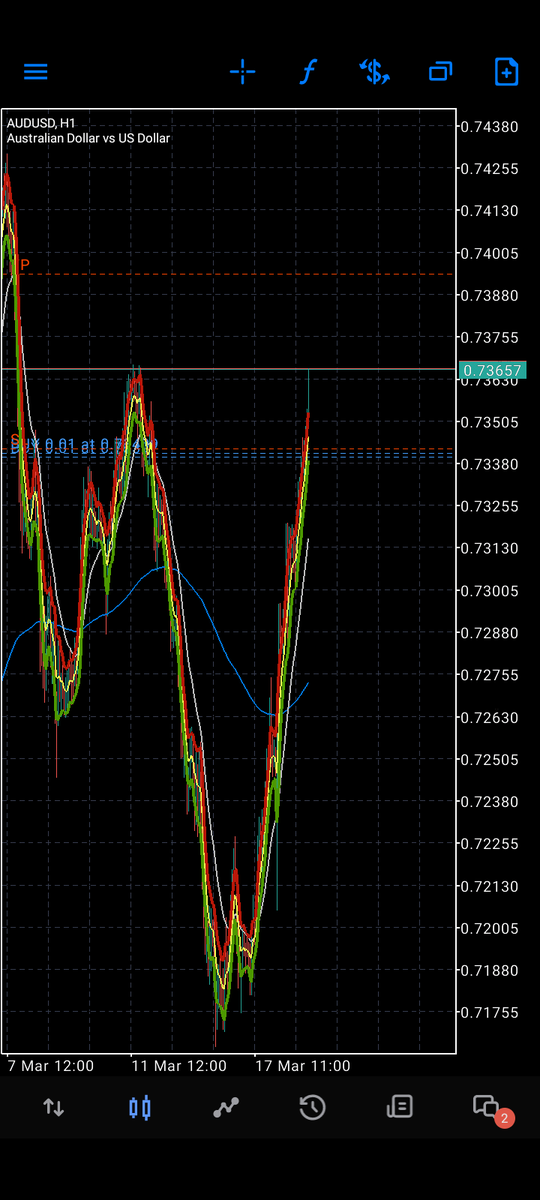Open the News document tab

[x=399, y=1107]
